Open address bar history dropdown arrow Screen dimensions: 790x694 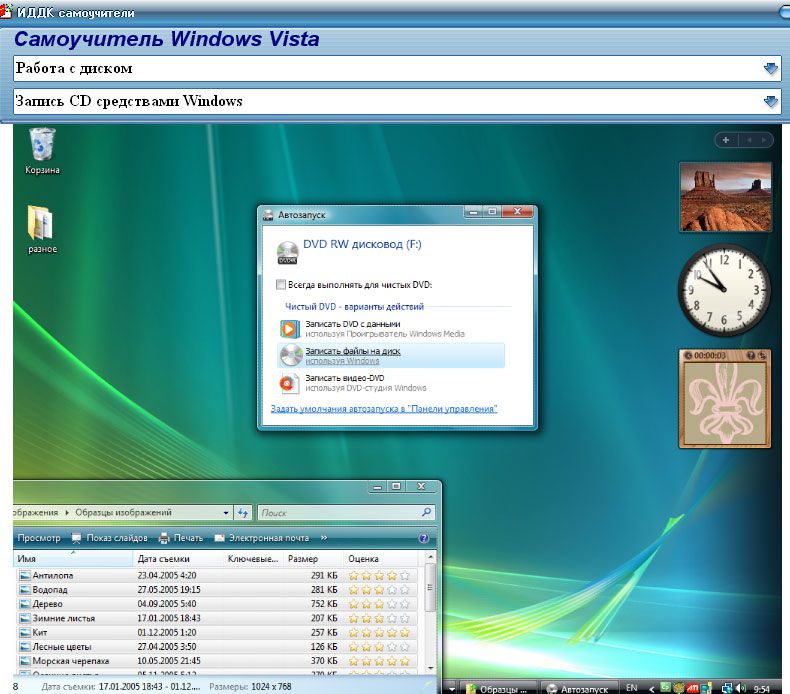point(226,513)
